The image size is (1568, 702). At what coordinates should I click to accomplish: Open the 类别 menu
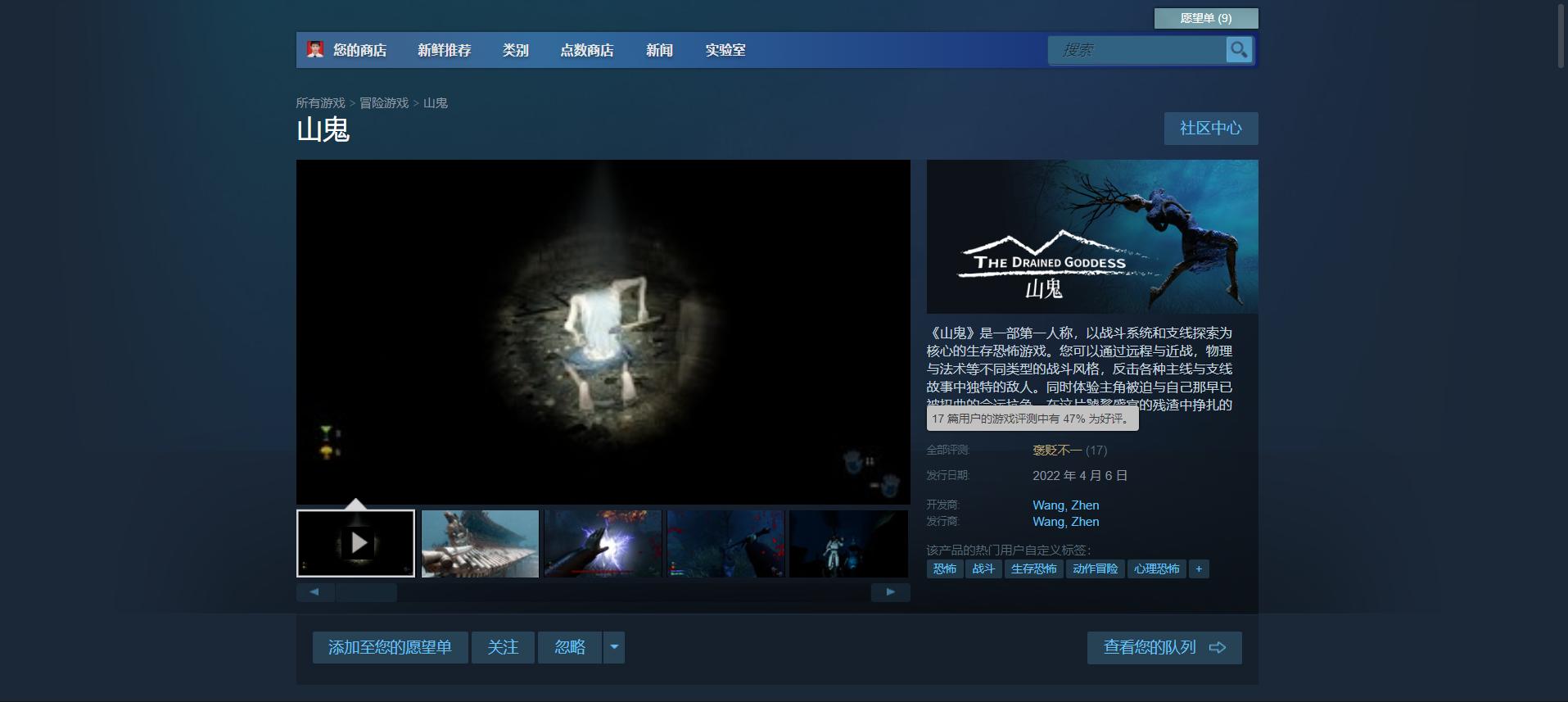pyautogui.click(x=515, y=50)
